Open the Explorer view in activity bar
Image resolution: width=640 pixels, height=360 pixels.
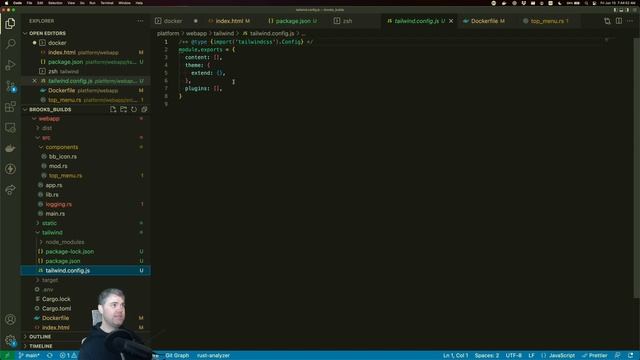[x=10, y=24]
